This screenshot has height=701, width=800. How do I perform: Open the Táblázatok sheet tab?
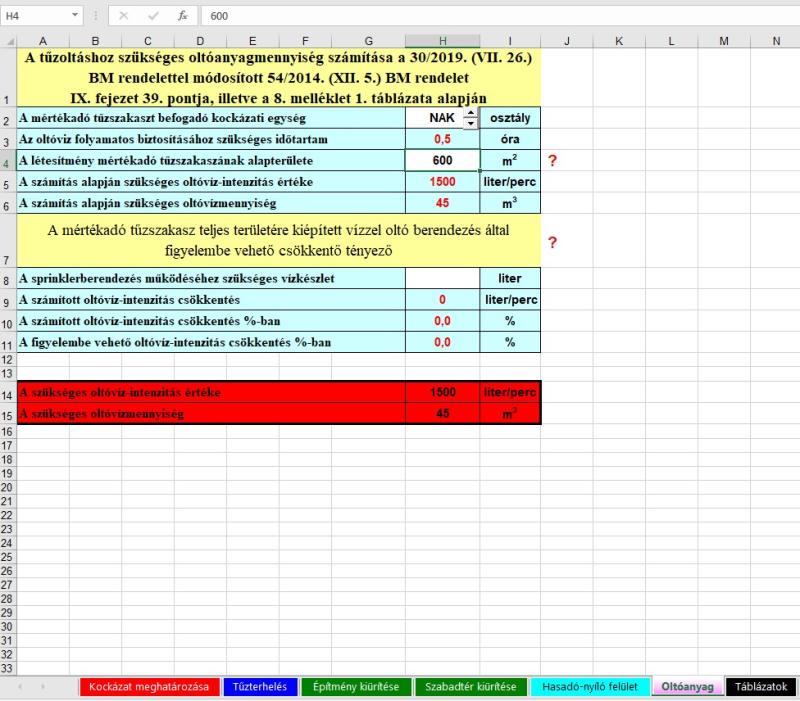point(761,687)
